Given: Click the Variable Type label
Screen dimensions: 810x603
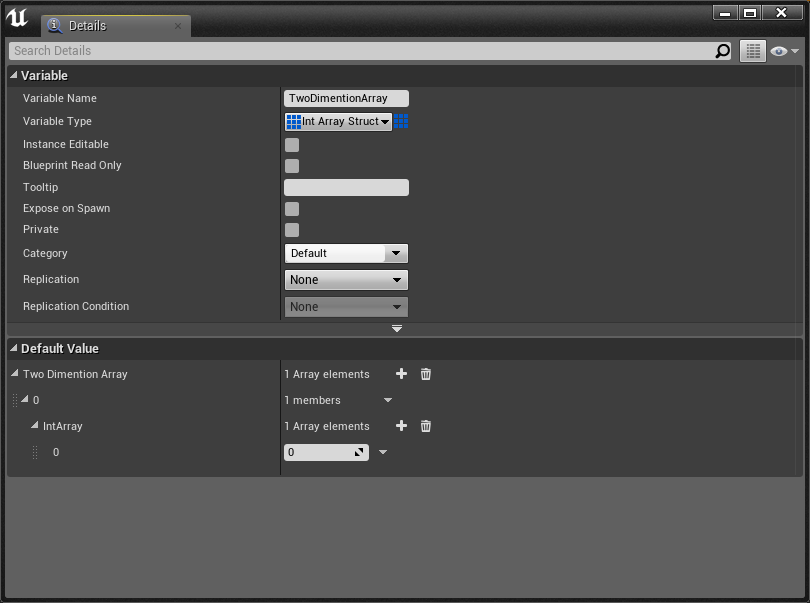Looking at the screenshot, I should pos(57,121).
